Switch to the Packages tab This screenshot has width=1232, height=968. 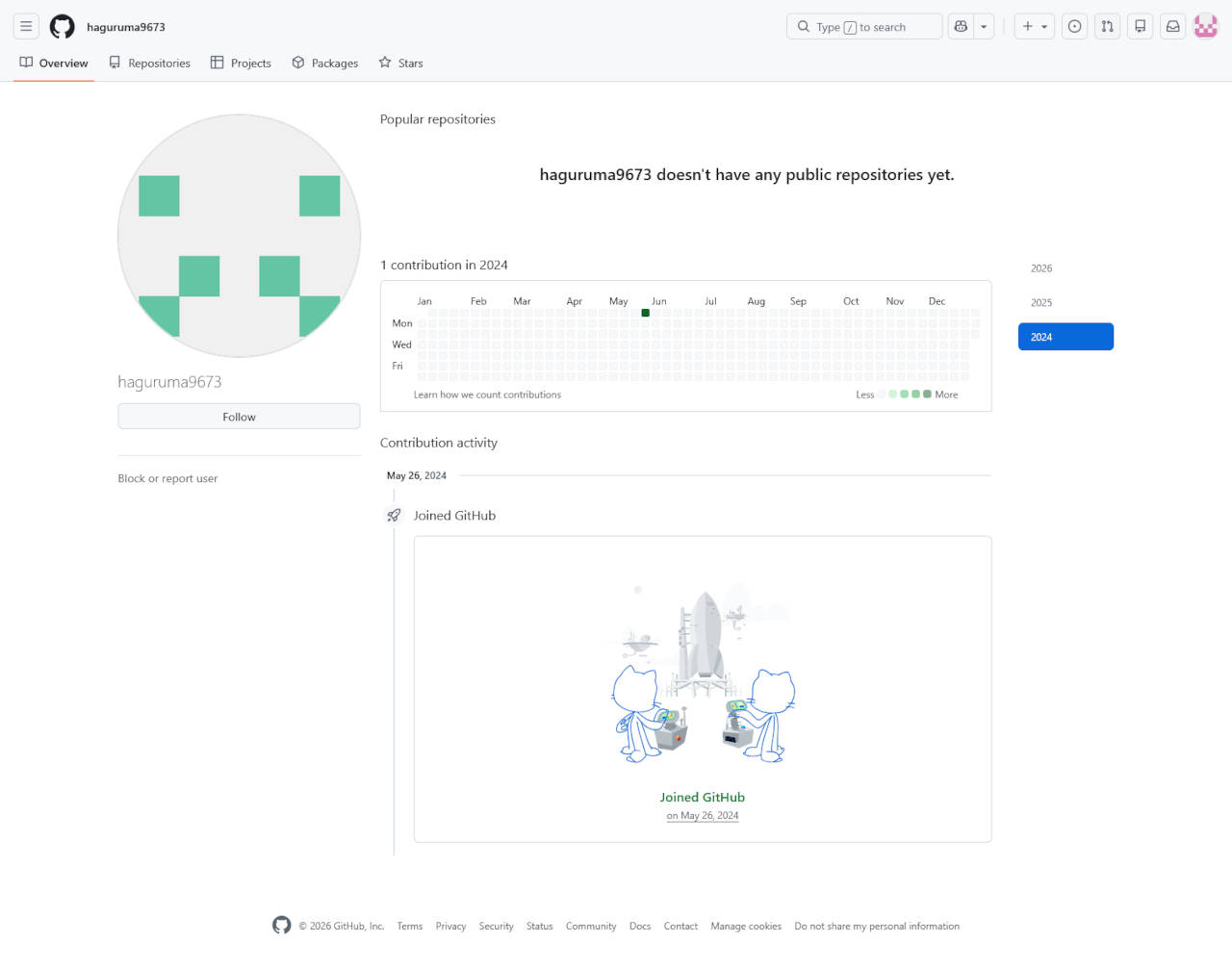click(325, 63)
